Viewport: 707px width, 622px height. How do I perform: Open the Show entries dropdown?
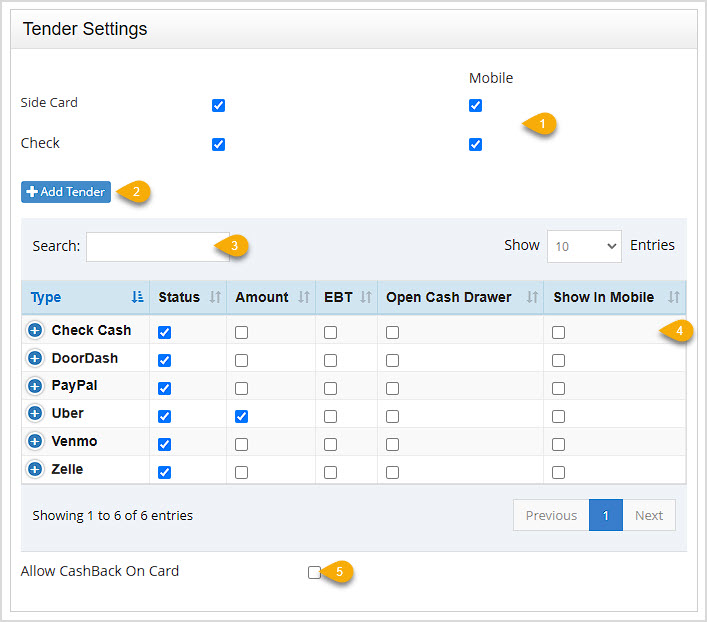[x=584, y=246]
